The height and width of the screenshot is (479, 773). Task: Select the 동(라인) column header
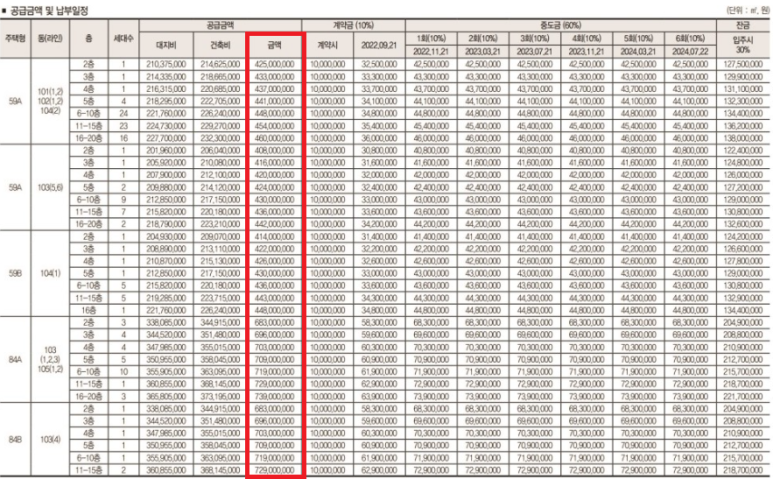point(50,38)
